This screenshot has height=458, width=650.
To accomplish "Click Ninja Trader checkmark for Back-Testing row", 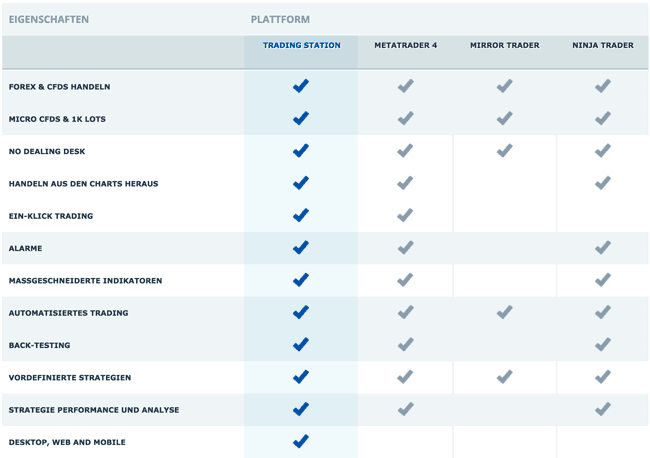I will click(x=603, y=344).
